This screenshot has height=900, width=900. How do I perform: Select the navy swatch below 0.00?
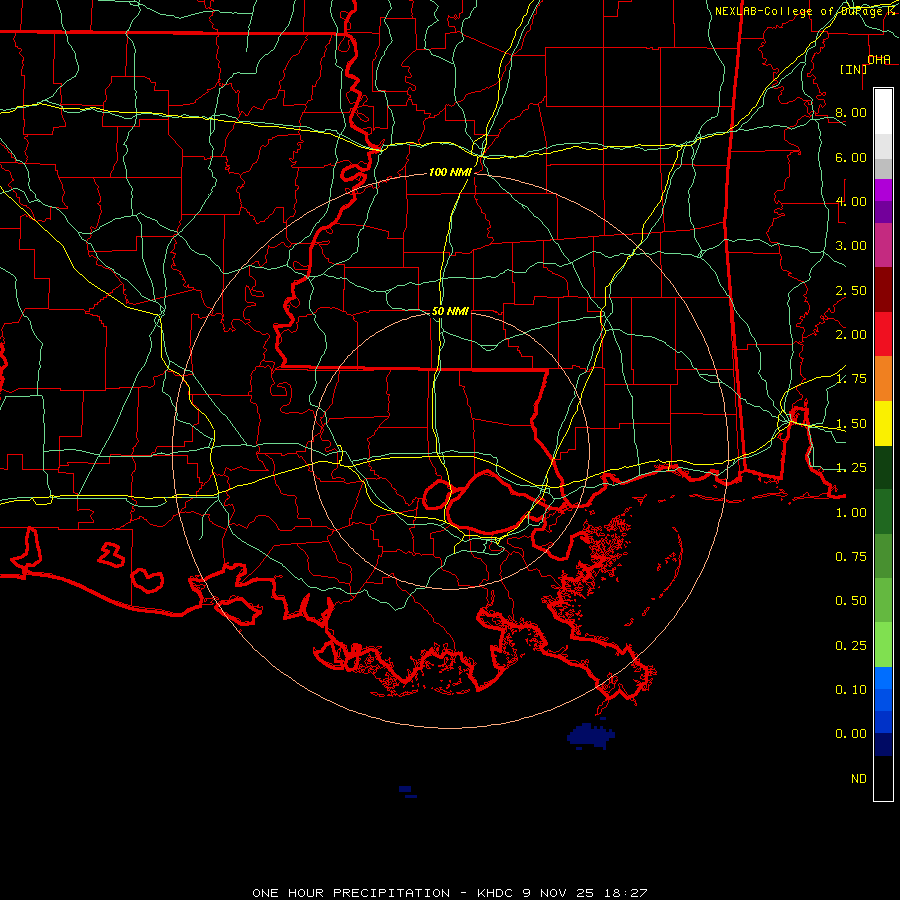point(883,745)
